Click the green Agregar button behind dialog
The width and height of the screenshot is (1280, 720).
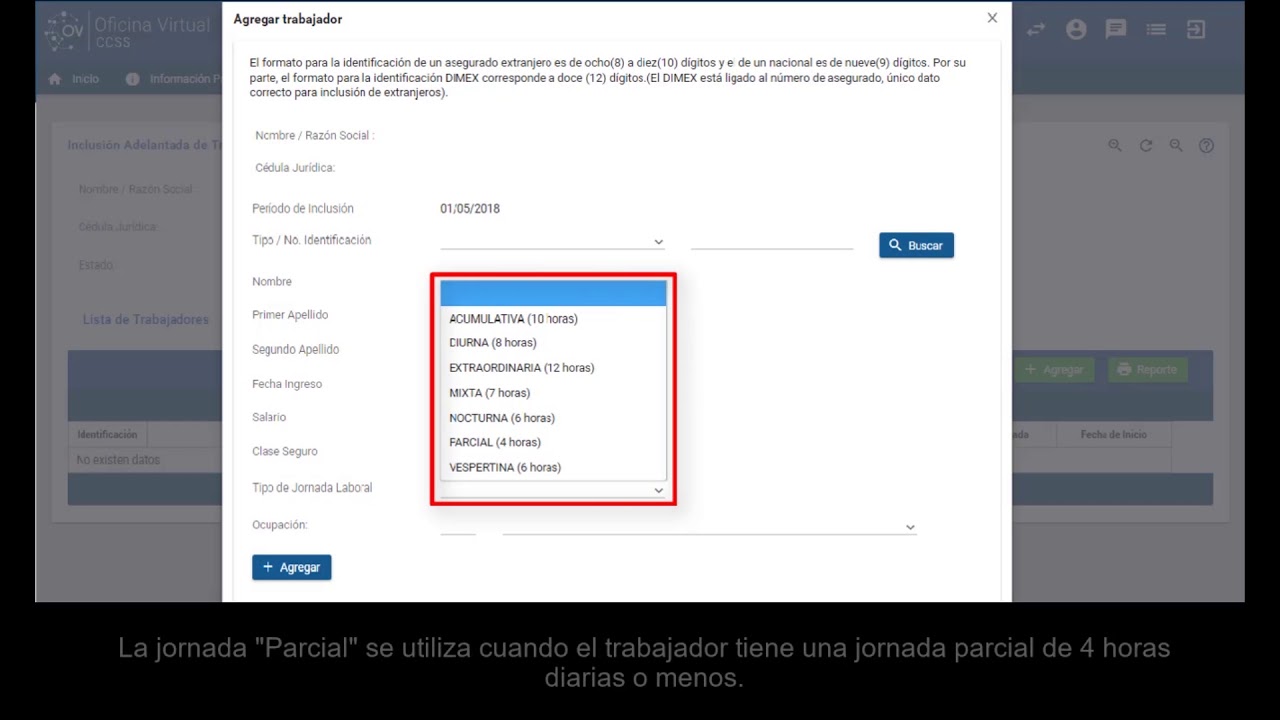coord(1054,369)
